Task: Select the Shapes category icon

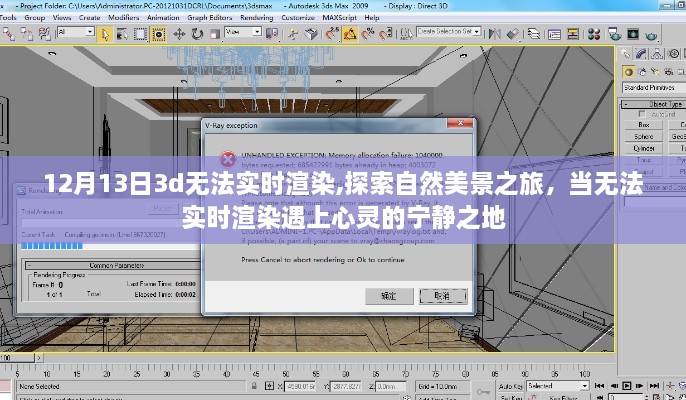Action: pyautogui.click(x=642, y=72)
